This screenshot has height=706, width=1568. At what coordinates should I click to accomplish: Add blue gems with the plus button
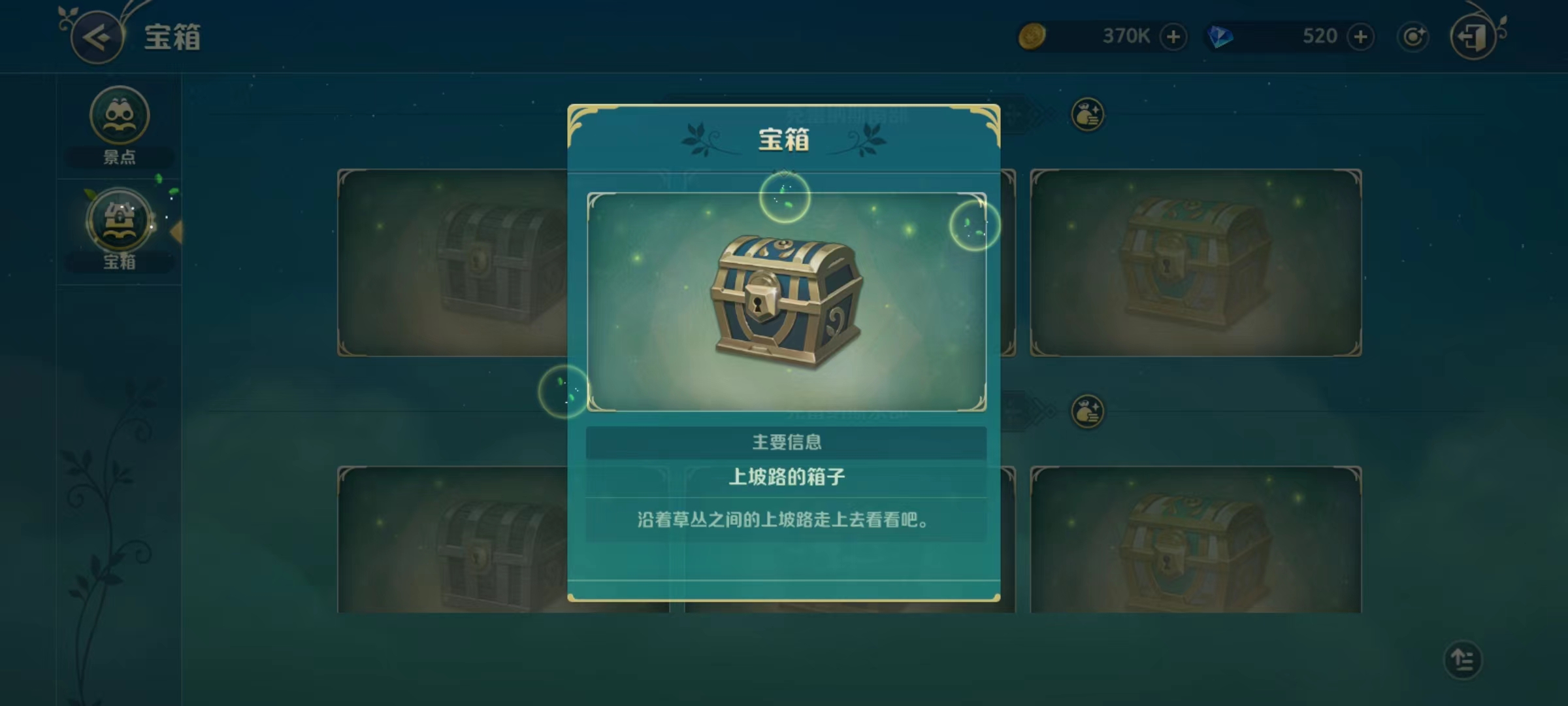pyautogui.click(x=1361, y=37)
